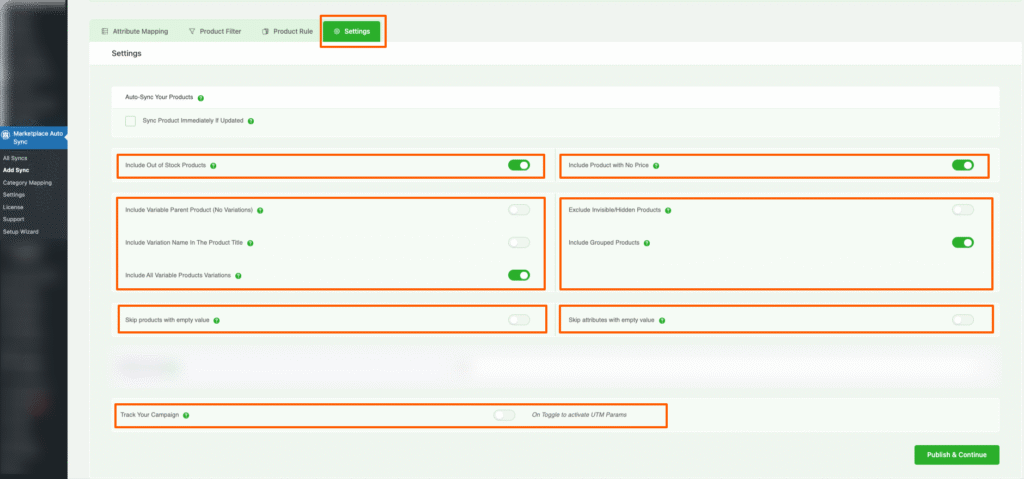Open Settings link in sidebar
Viewport: 1024px width, 479px height.
tap(14, 195)
